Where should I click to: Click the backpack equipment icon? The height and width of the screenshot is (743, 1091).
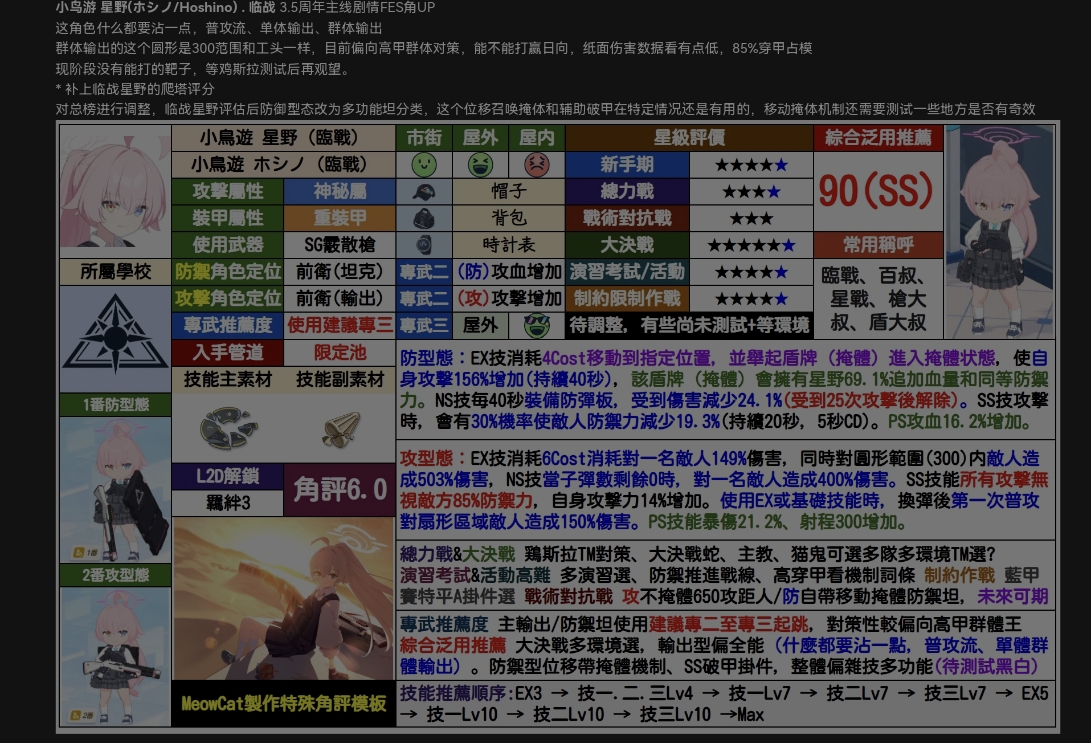pos(424,218)
